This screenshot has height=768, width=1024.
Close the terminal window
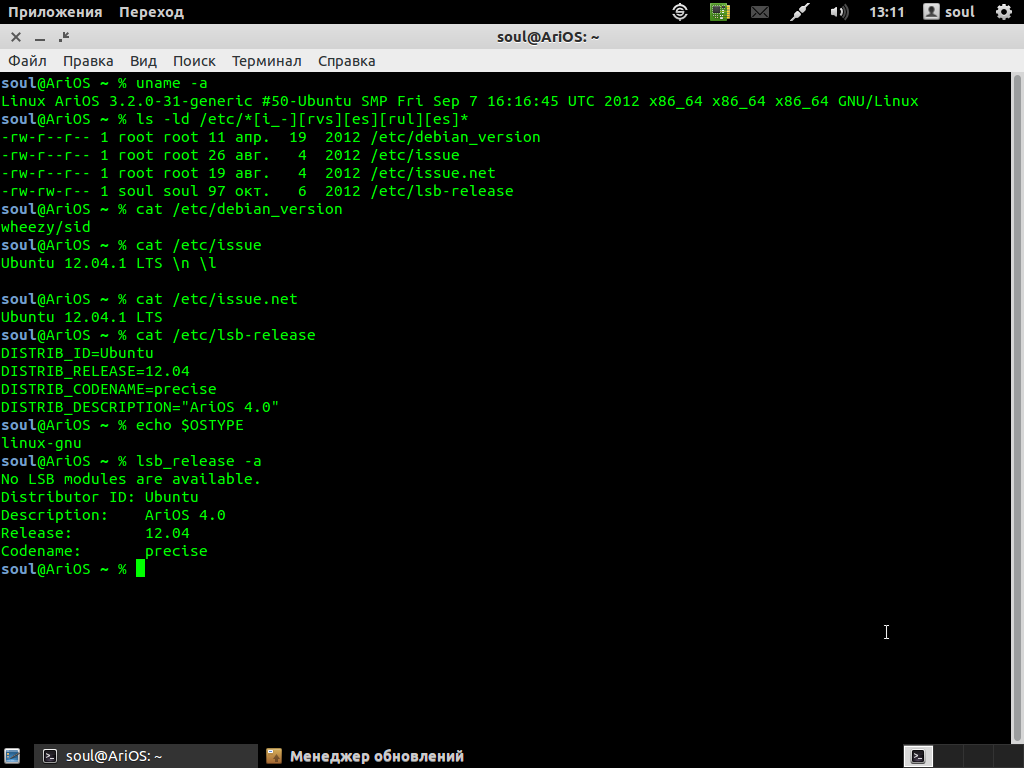pyautogui.click(x=16, y=37)
